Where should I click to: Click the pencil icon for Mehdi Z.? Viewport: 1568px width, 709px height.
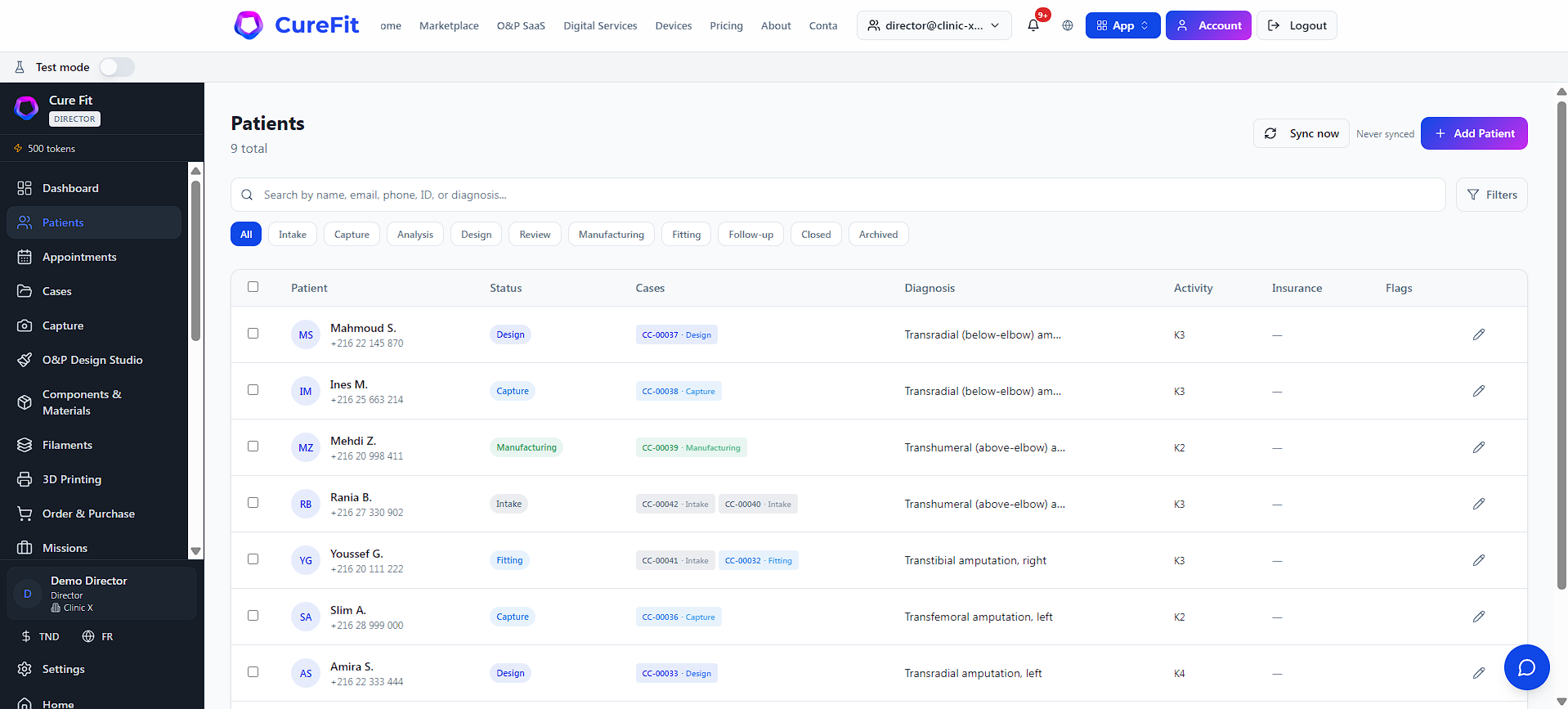point(1479,447)
